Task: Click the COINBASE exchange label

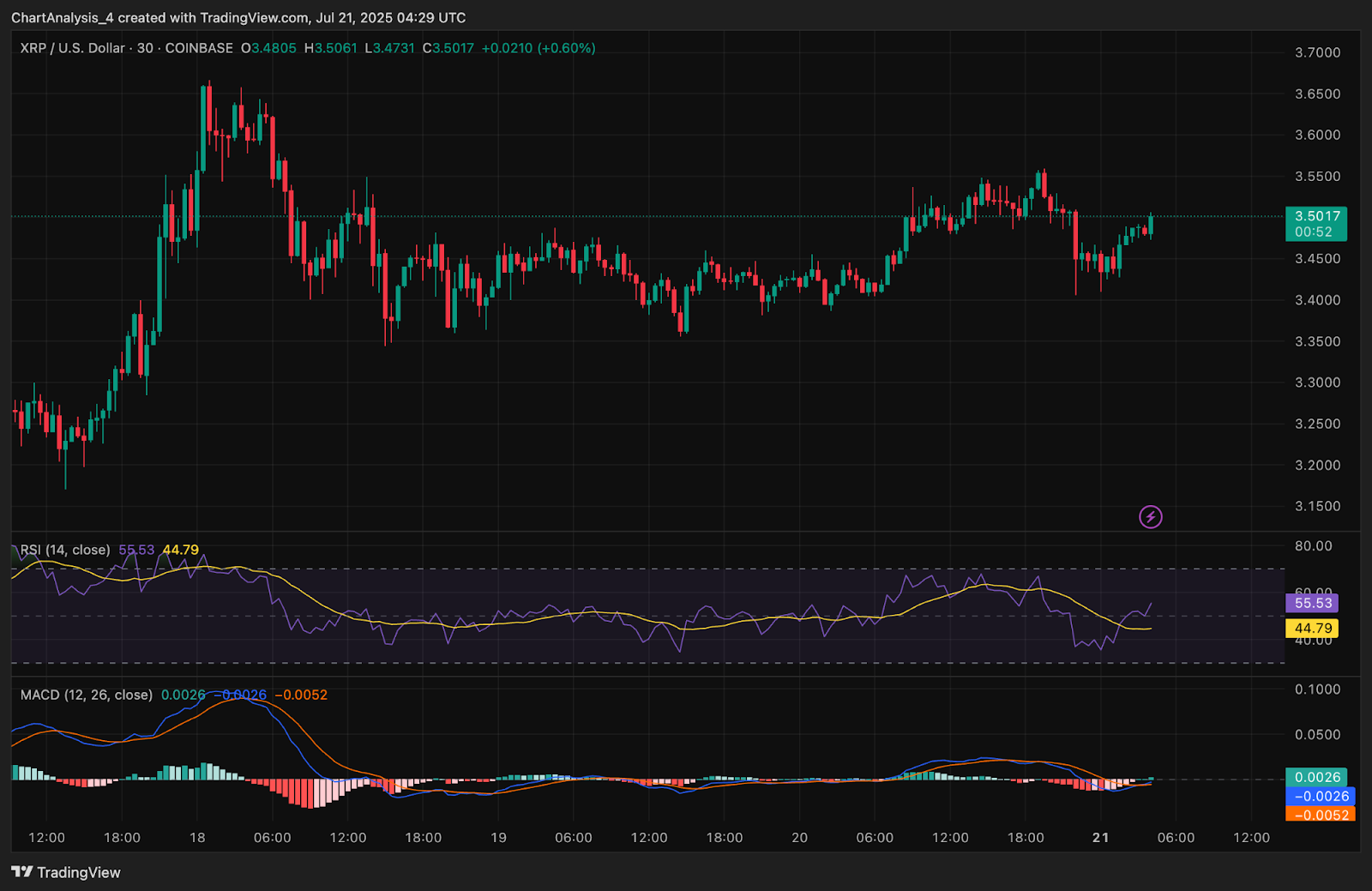Action: [199, 48]
